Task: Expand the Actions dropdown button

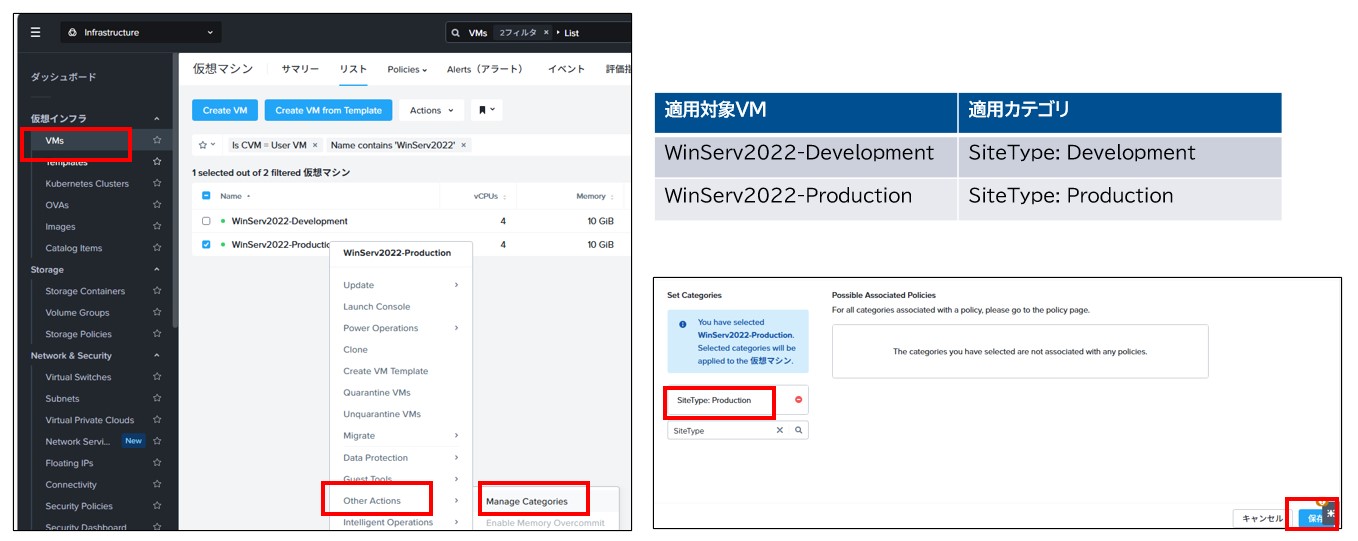Action: pos(431,110)
